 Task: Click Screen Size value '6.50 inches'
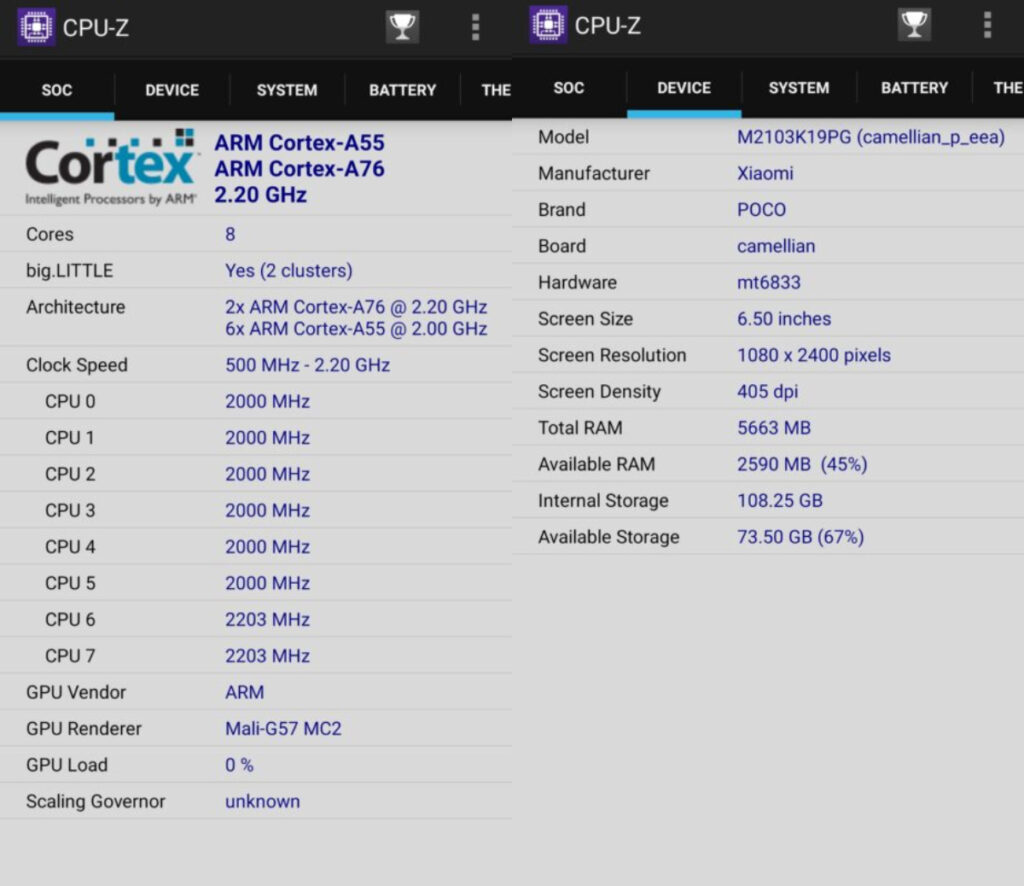point(784,319)
